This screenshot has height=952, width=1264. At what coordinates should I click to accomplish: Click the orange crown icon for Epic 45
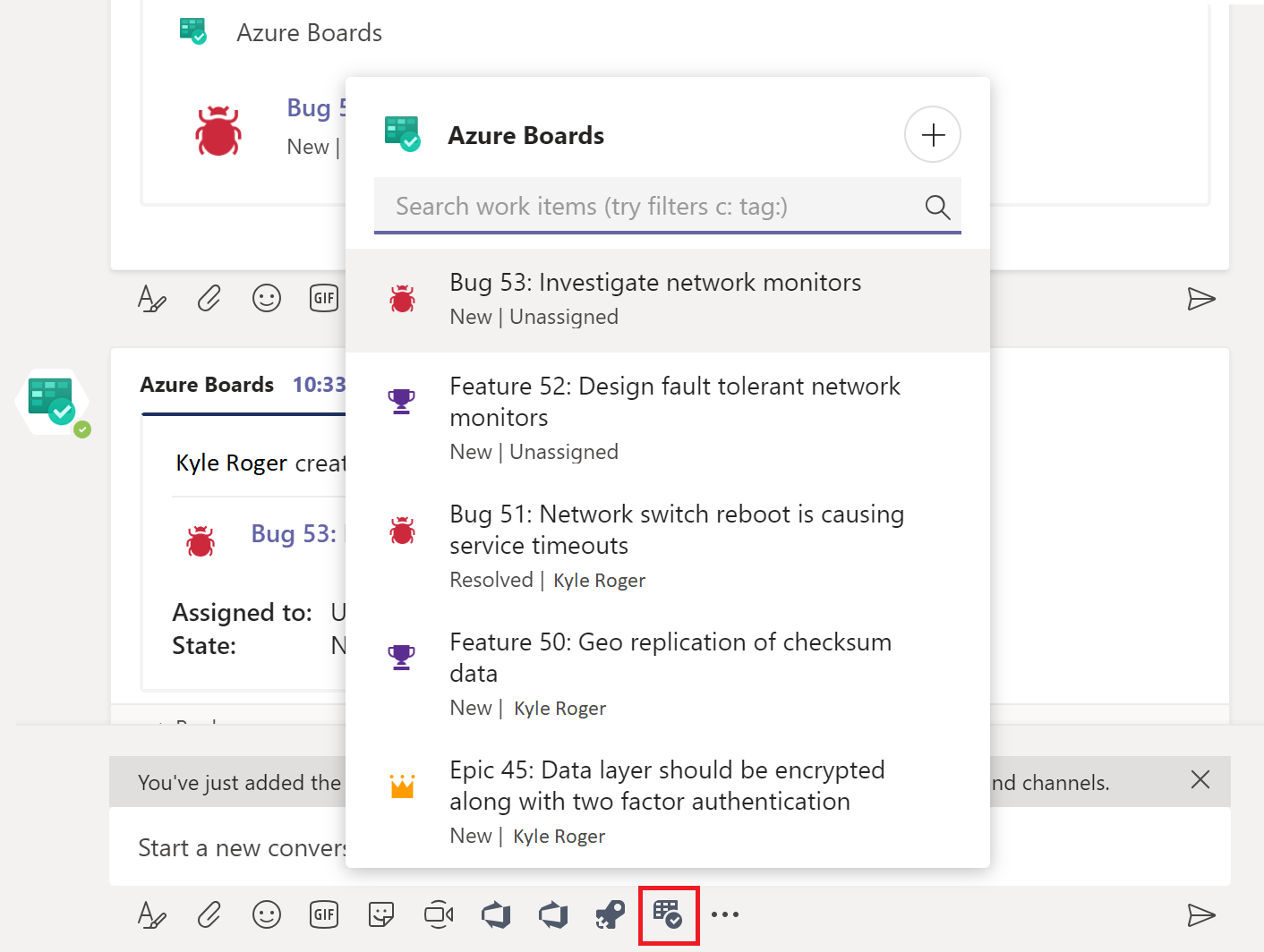(x=402, y=786)
